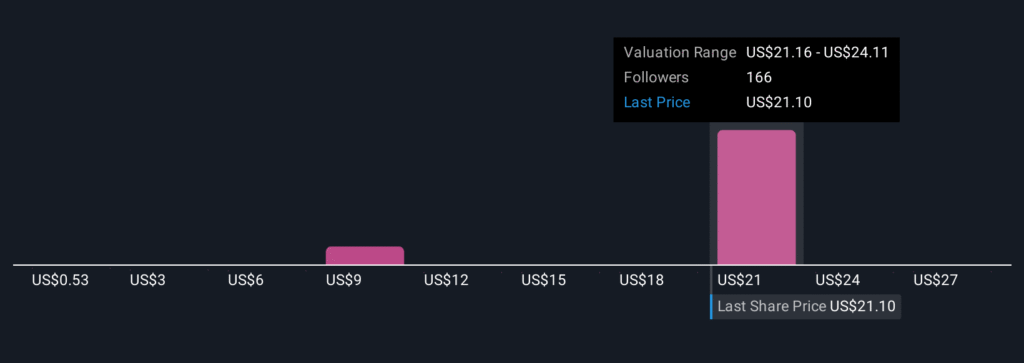Click the tall pink US$21 valuation bar
1024x363 pixels.
click(x=756, y=197)
